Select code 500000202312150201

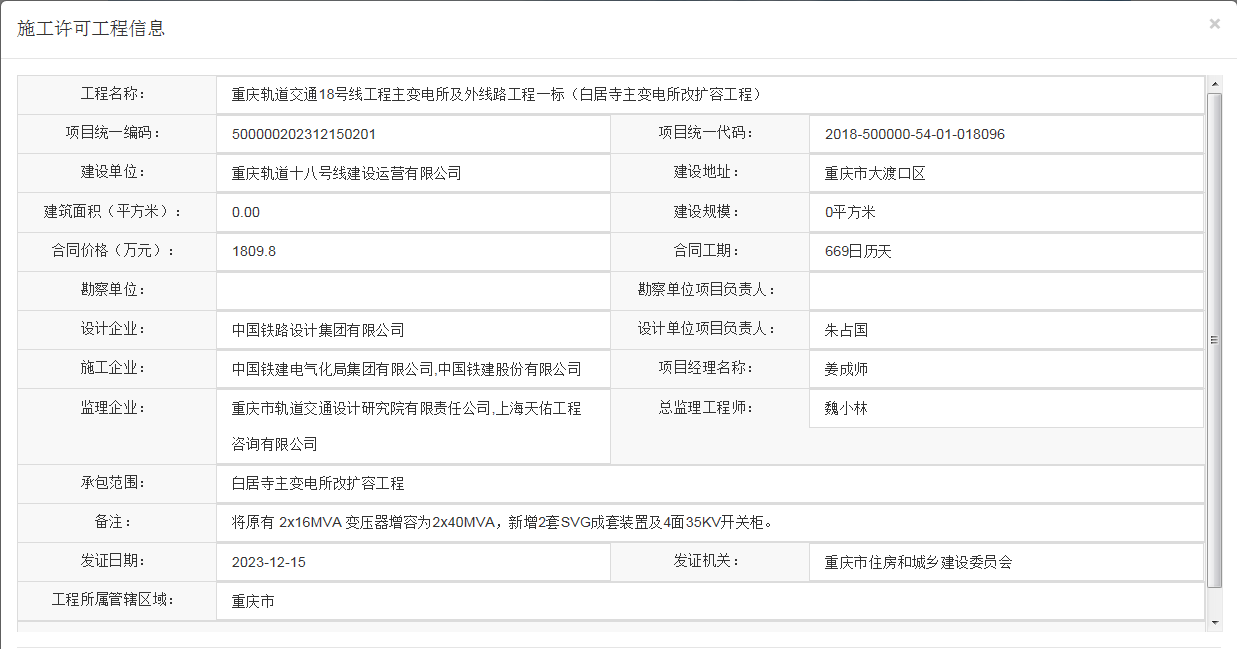pyautogui.click(x=303, y=134)
